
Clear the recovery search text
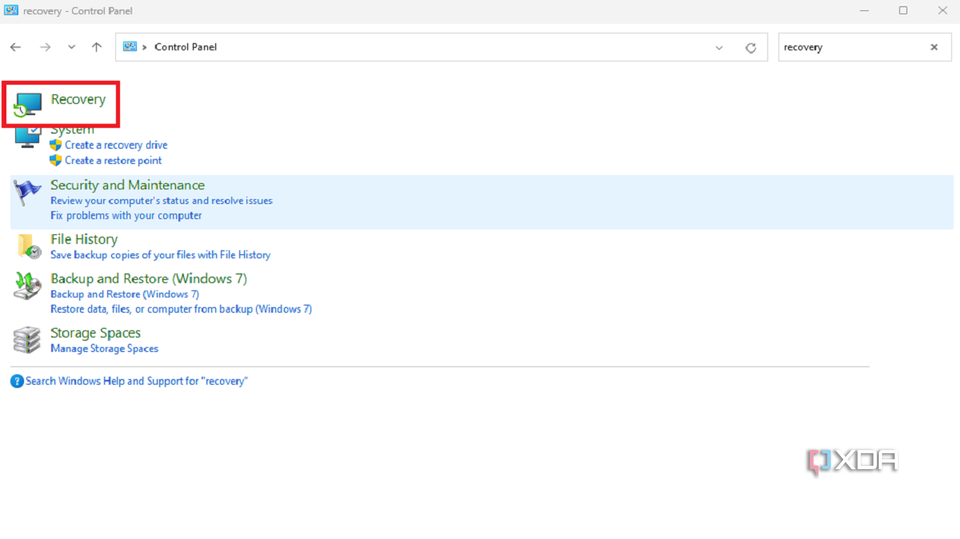coord(934,47)
